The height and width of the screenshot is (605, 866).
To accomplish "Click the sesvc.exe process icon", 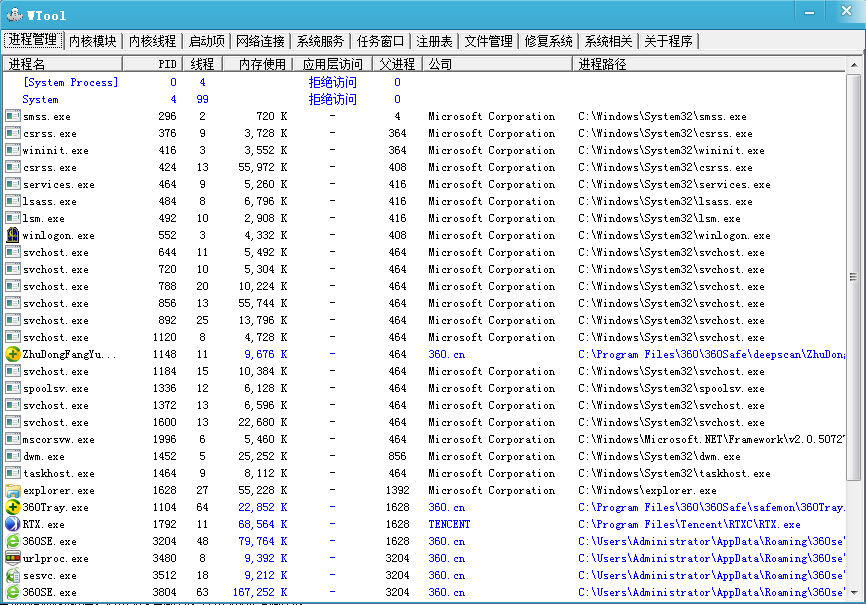I will tap(12, 575).
